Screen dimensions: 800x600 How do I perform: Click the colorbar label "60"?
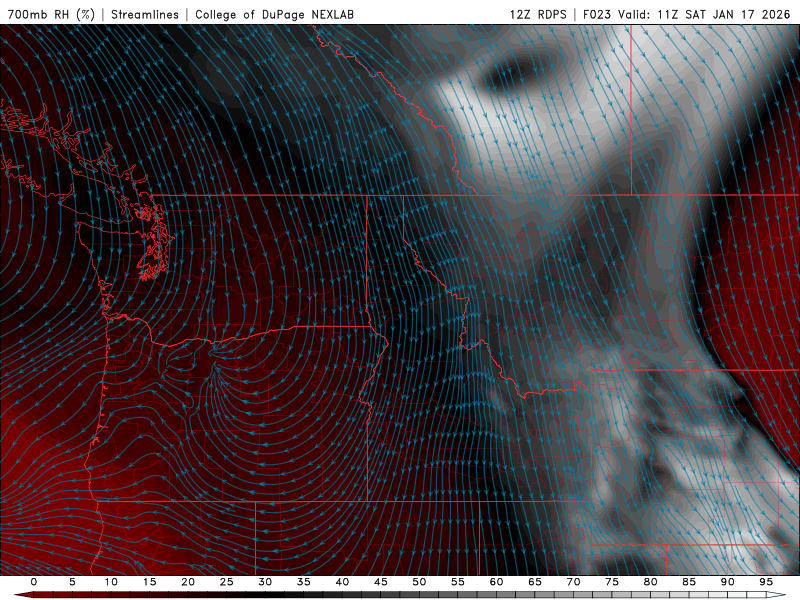pos(496,582)
